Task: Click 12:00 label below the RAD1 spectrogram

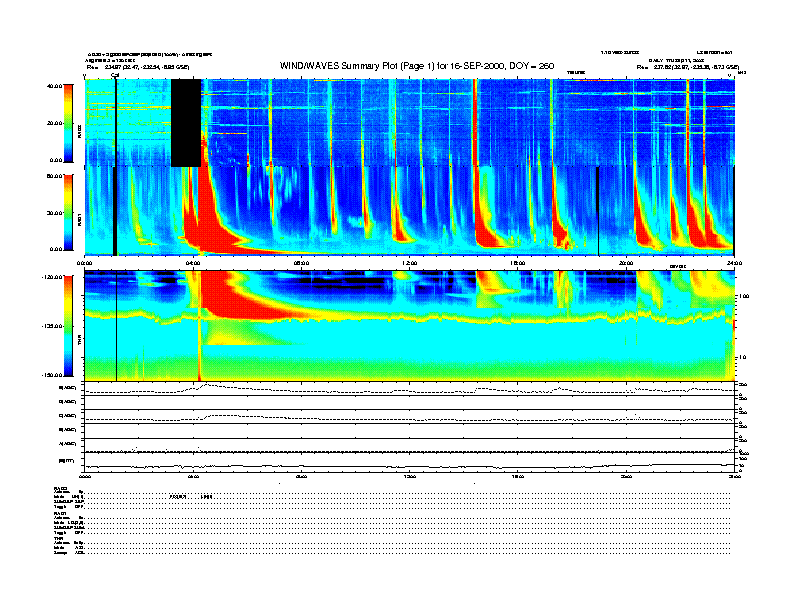Action: click(410, 263)
